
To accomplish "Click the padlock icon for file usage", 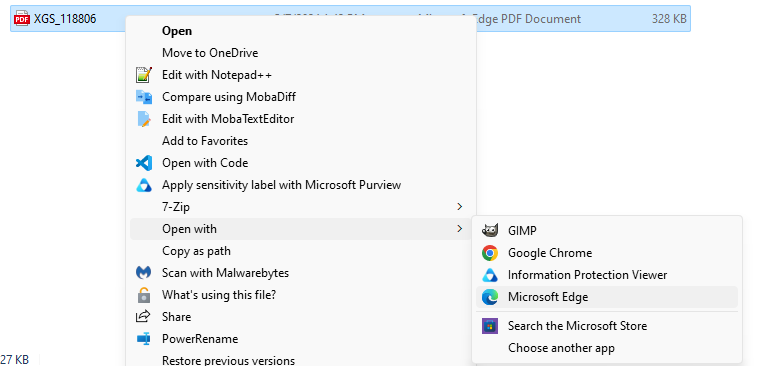I will 143,295.
